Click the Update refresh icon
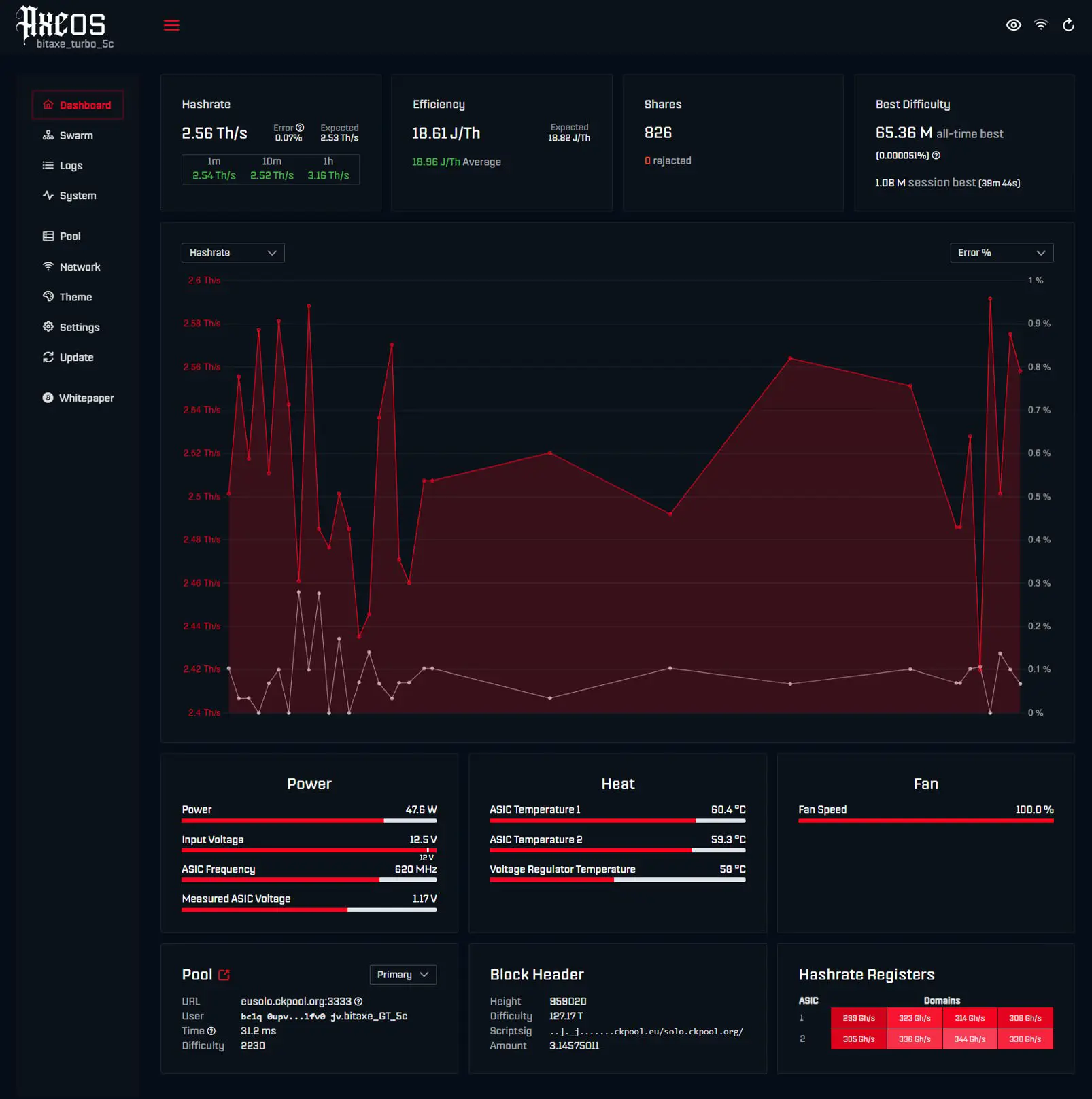 click(48, 357)
